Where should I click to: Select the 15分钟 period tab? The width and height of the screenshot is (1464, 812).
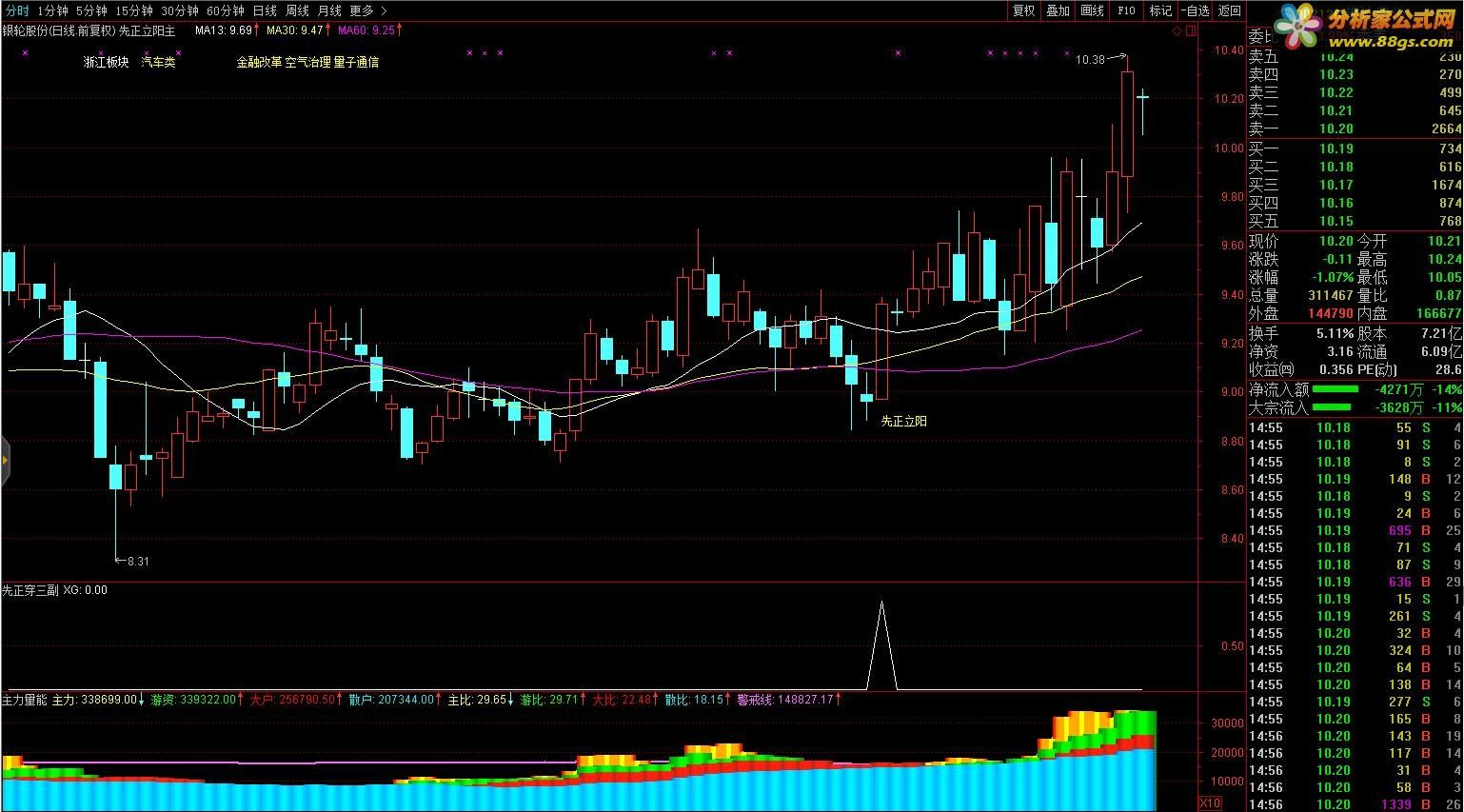(x=134, y=10)
